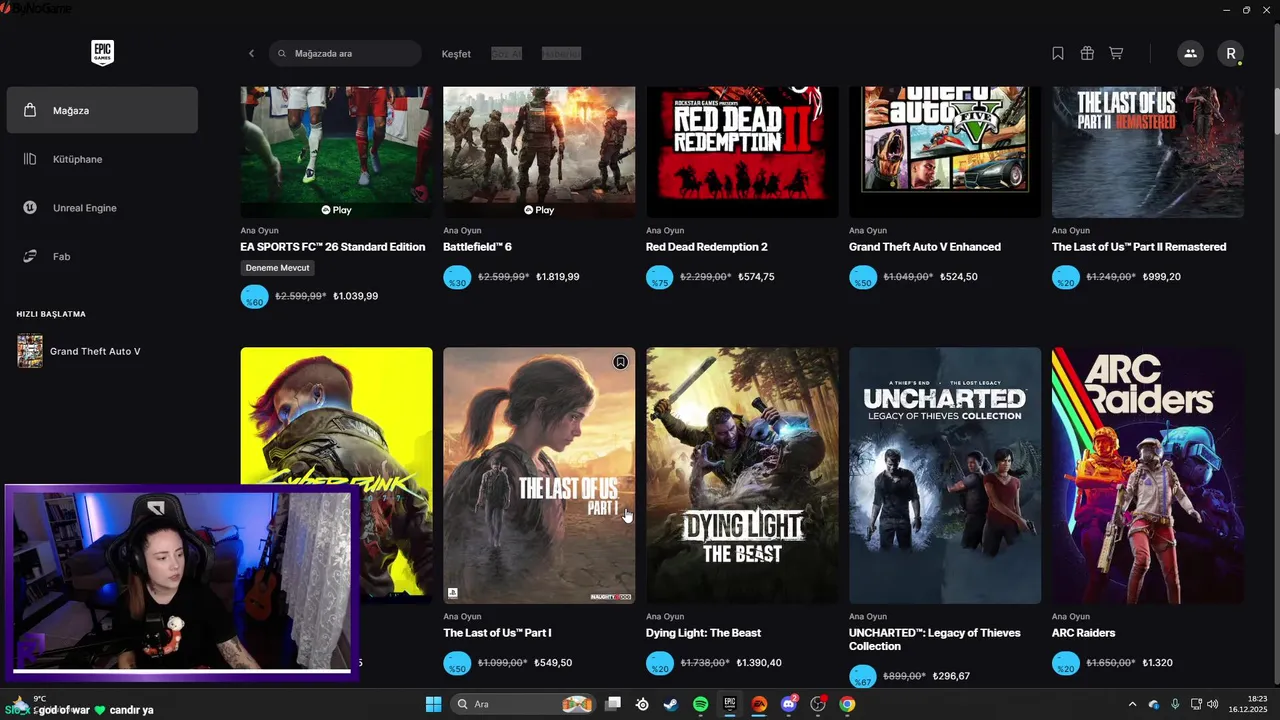
Task: Click the Grand Theft Auto V quick launch icon
Action: (30, 351)
